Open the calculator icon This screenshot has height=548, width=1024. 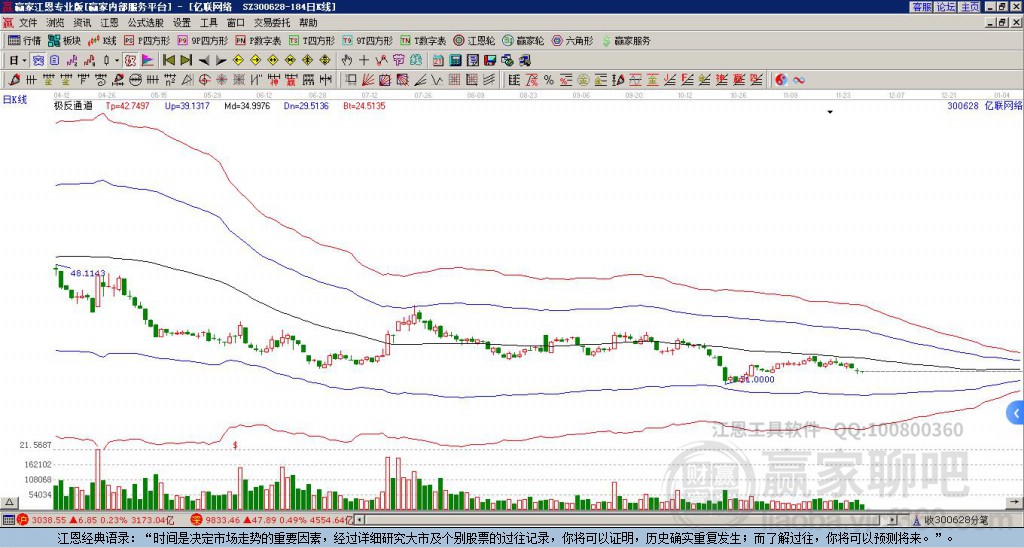(455, 61)
